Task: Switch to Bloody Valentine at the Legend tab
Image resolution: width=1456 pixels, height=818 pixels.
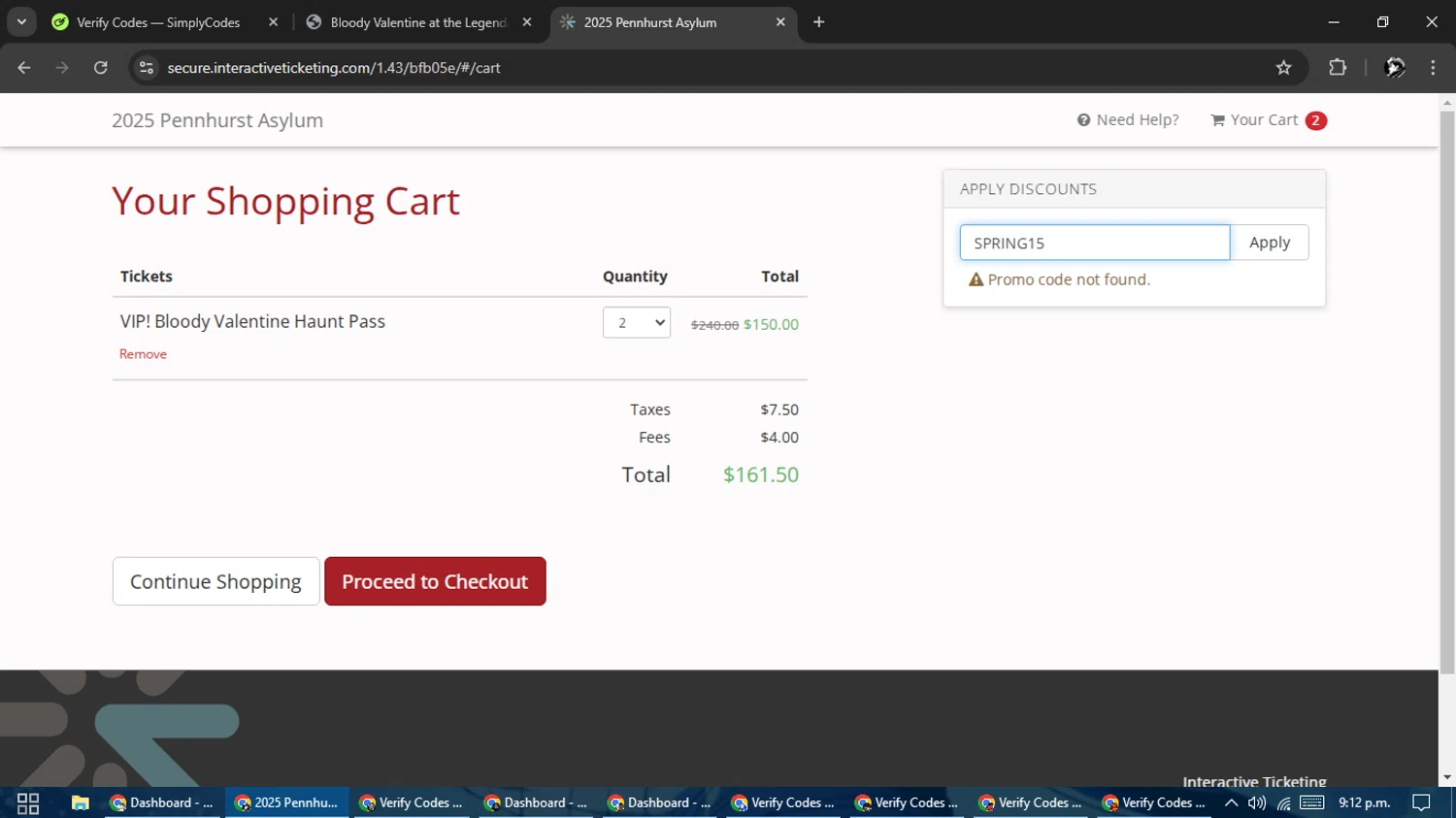Action: tap(417, 22)
